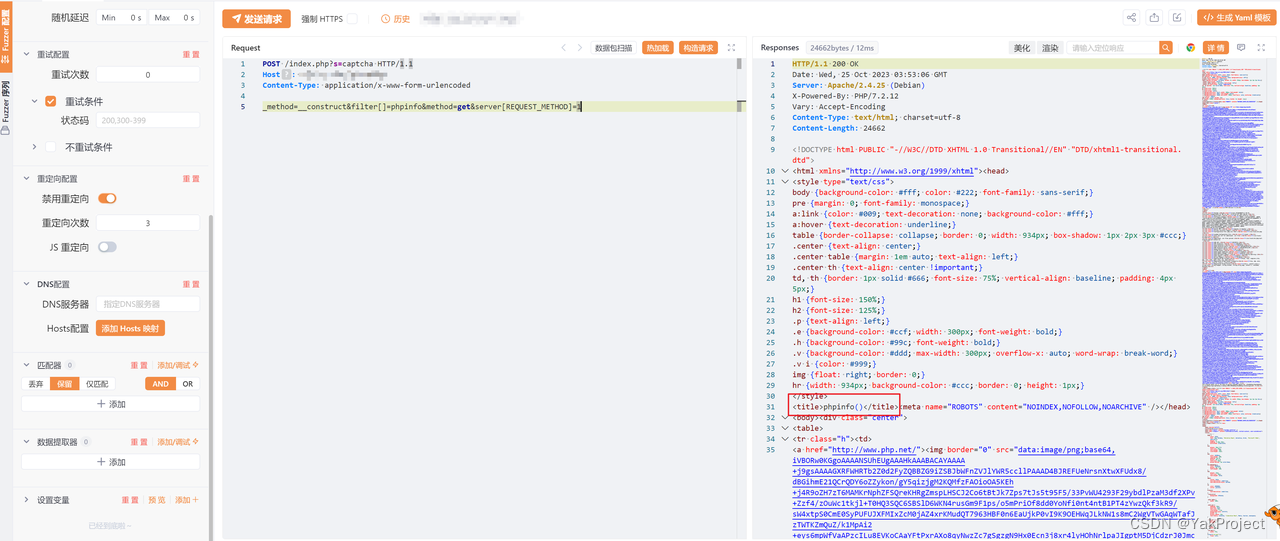Turn off the 禁用重定向 toggle
Viewport: 1280px width, 541px height.
coord(107,199)
